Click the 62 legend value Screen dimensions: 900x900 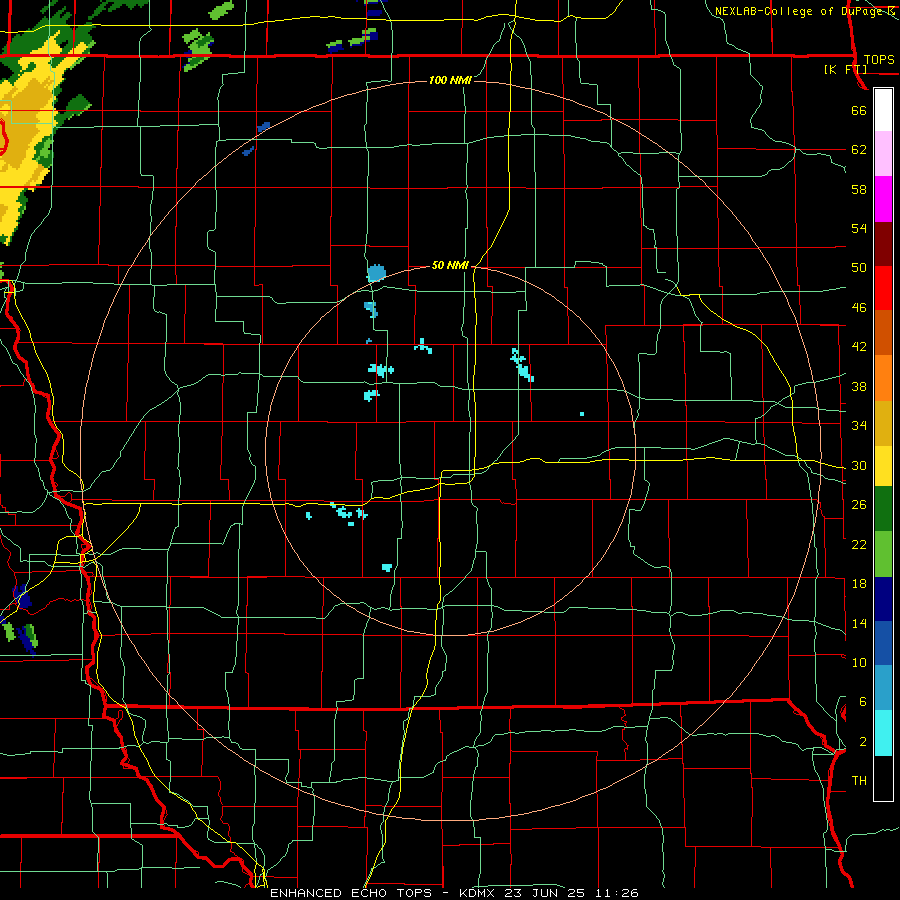[x=859, y=150]
